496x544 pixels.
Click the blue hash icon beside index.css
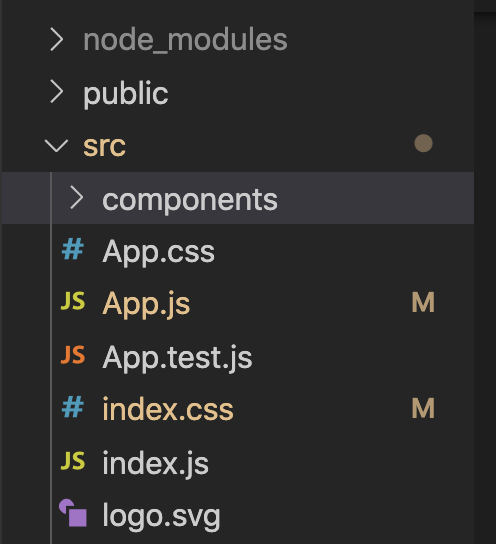[73, 407]
